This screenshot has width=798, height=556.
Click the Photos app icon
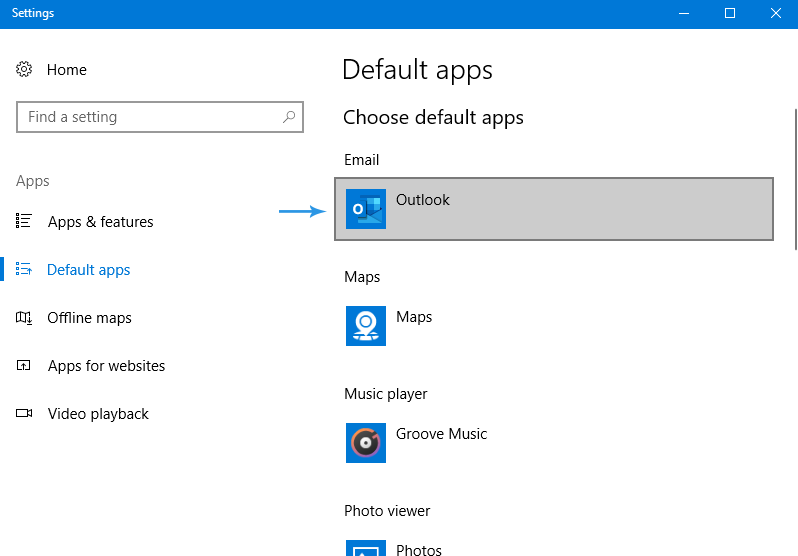366,548
